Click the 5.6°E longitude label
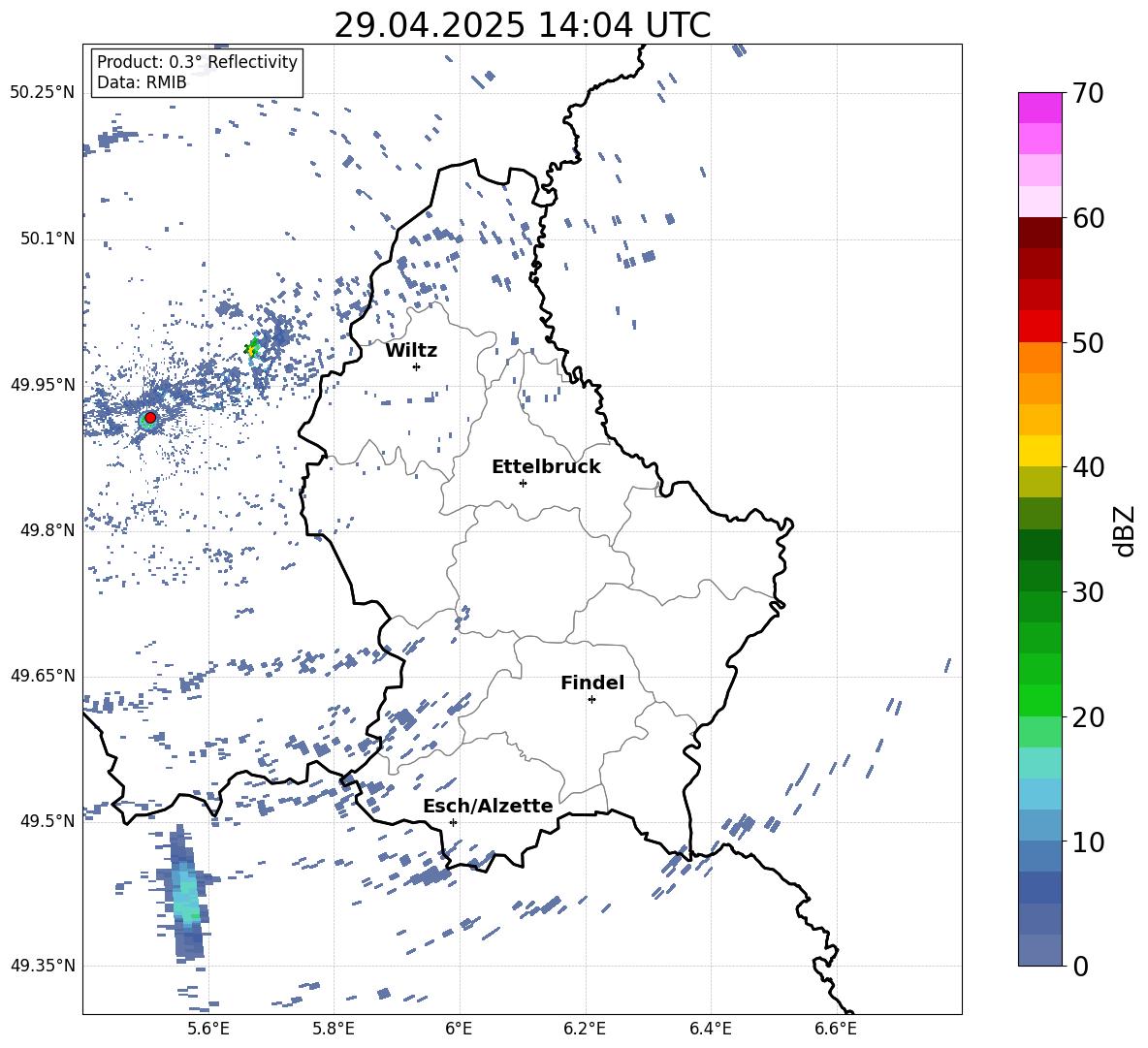This screenshot has width=1148, height=1048. tap(207, 1029)
